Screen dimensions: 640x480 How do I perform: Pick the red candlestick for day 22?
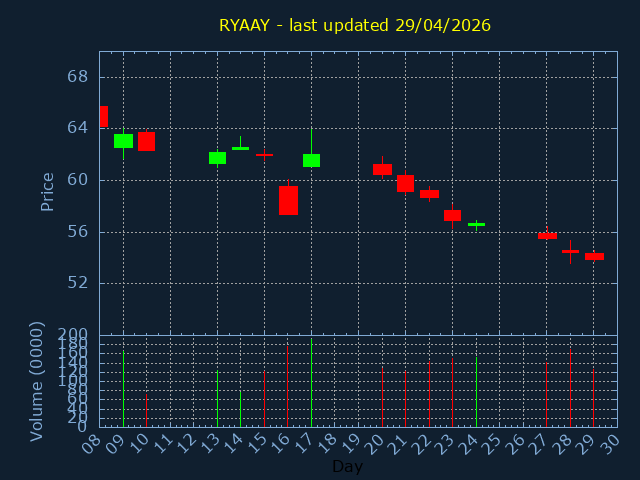429,194
